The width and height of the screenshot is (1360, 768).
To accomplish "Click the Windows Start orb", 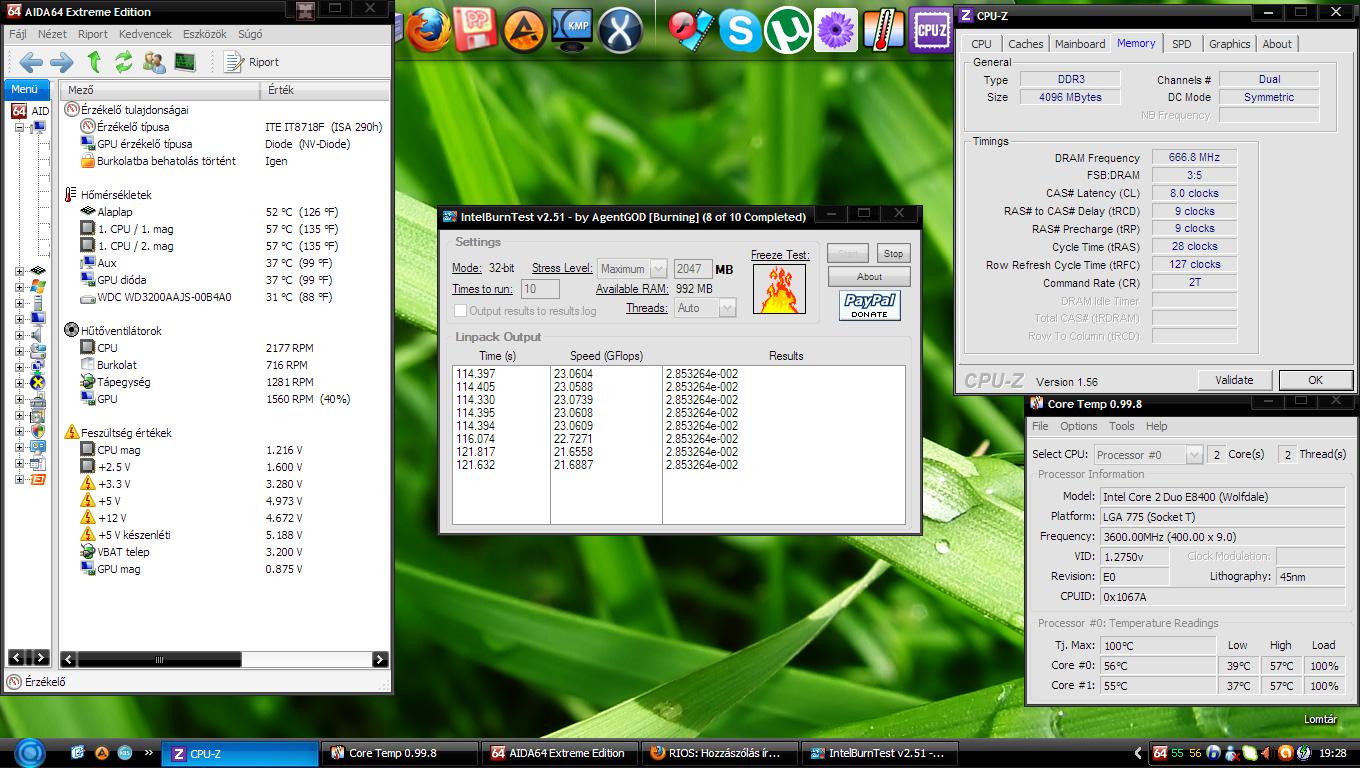I will coord(31,752).
